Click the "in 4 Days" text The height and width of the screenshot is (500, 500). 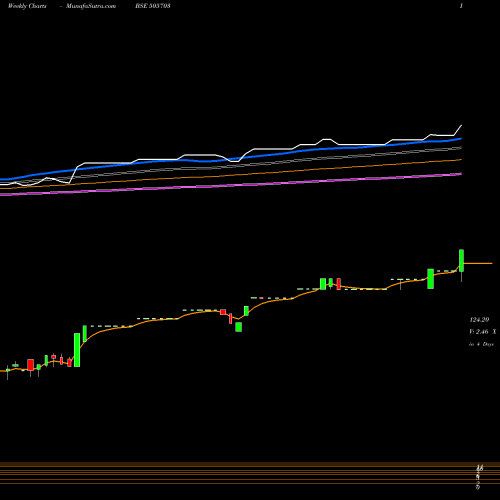(x=481, y=344)
